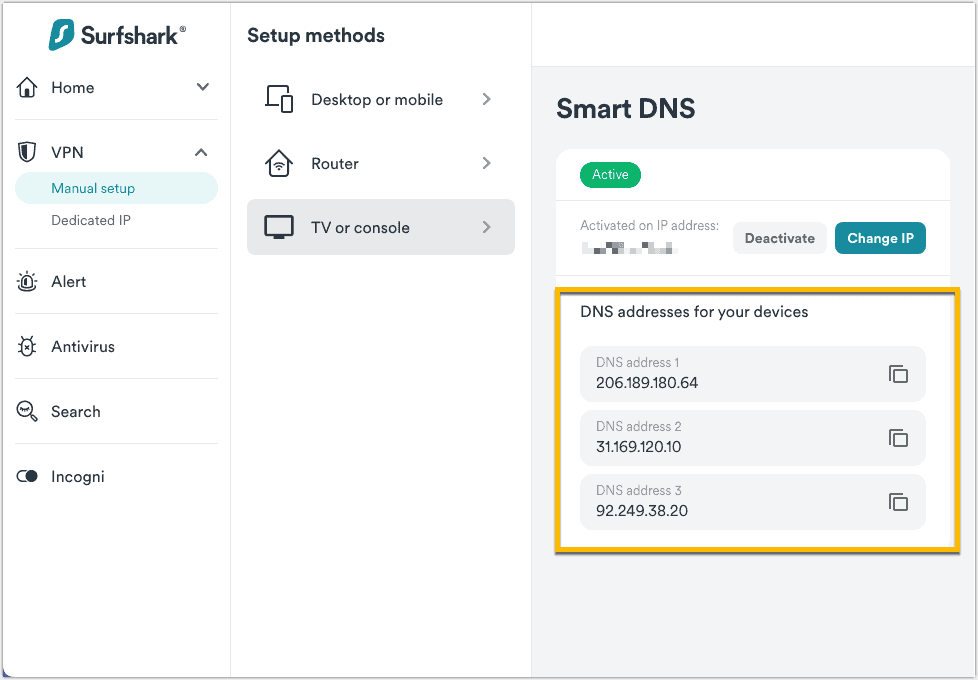Click the Search magnifier icon in sidebar
Image resolution: width=978 pixels, height=680 pixels.
click(27, 412)
